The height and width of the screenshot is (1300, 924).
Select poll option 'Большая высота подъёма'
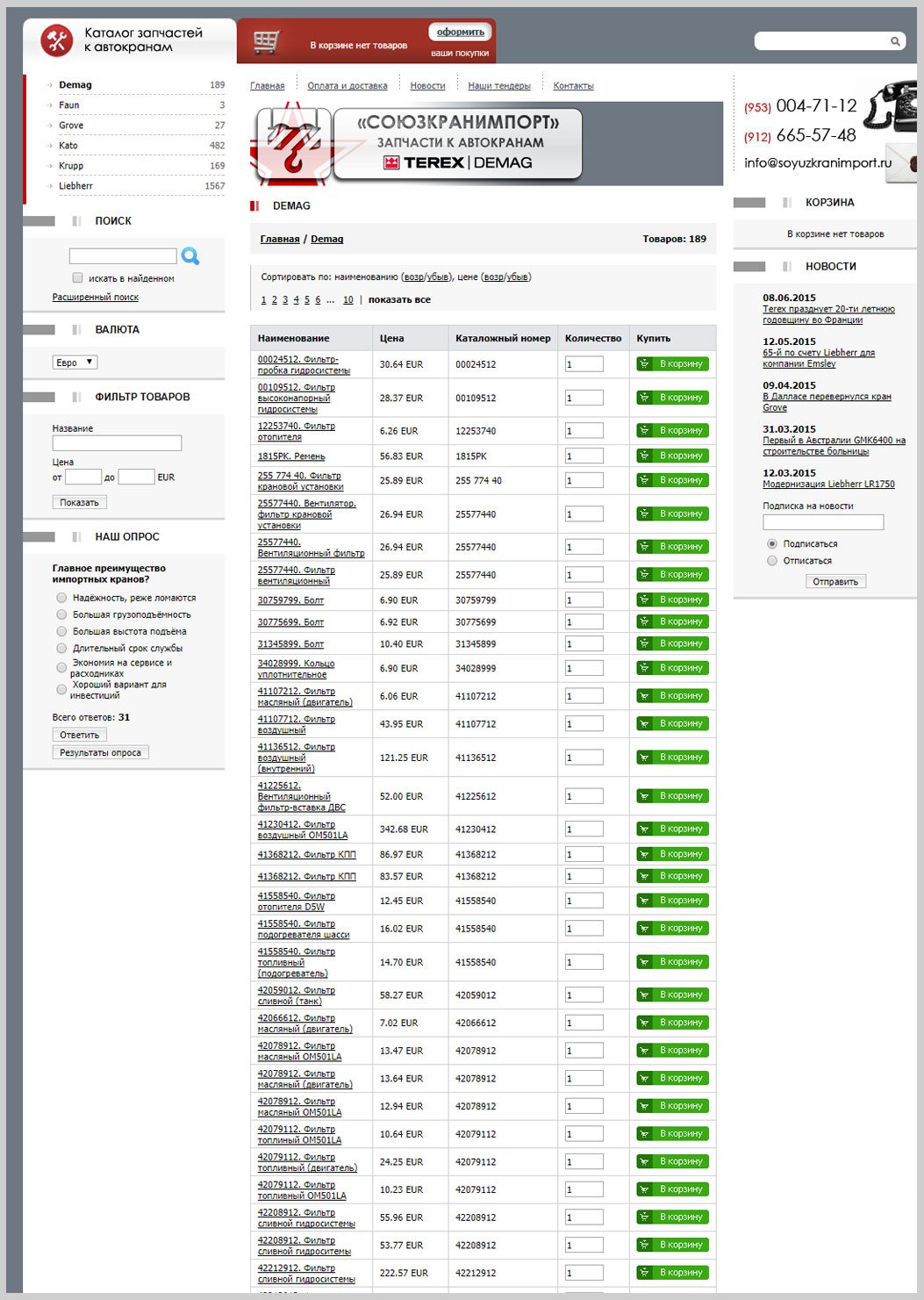(61, 631)
